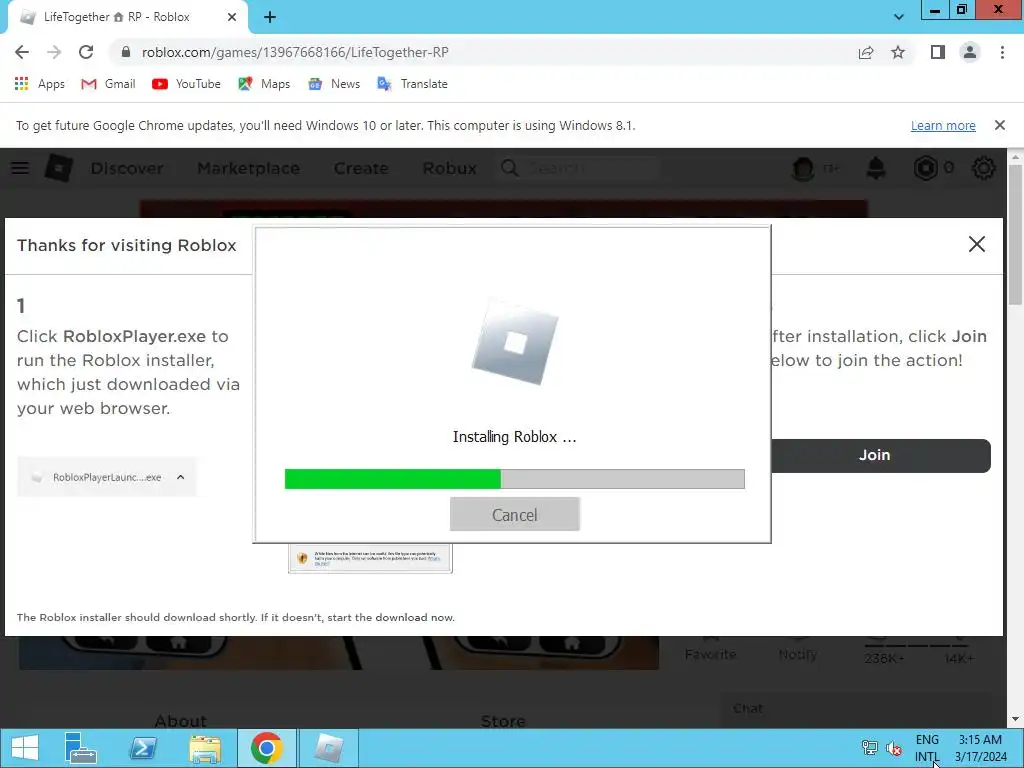This screenshot has height=768, width=1024.
Task: Open Server Manager from the taskbar
Action: (80, 748)
